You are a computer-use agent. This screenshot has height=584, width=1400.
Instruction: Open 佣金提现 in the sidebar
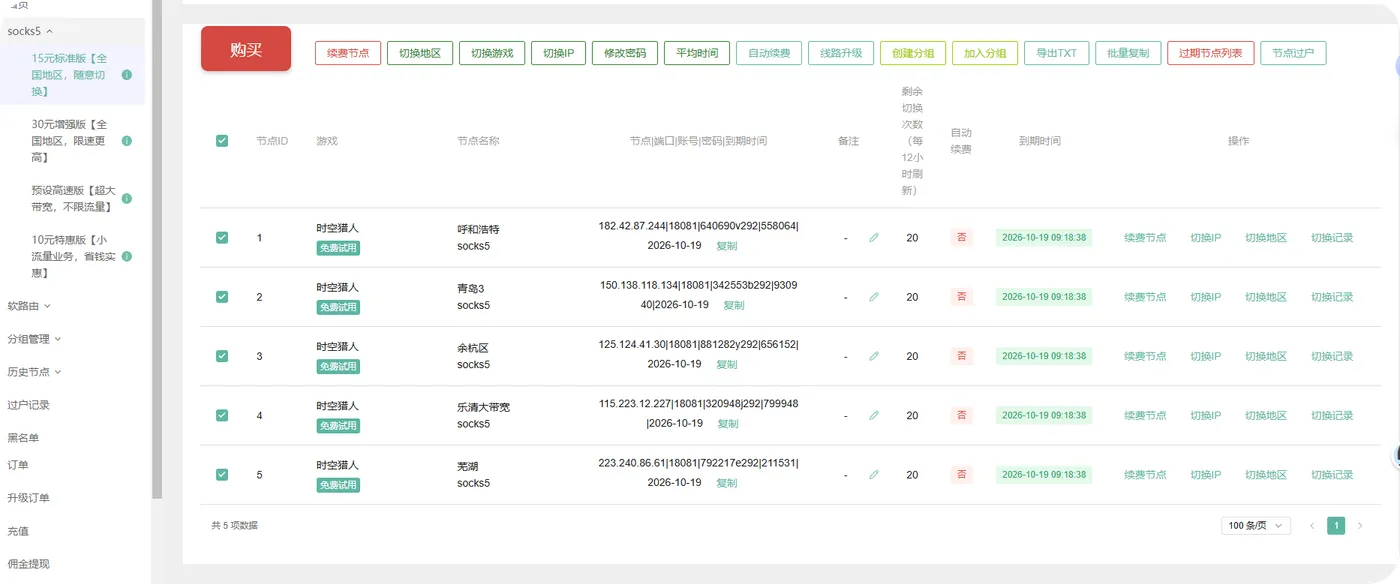[x=29, y=564]
